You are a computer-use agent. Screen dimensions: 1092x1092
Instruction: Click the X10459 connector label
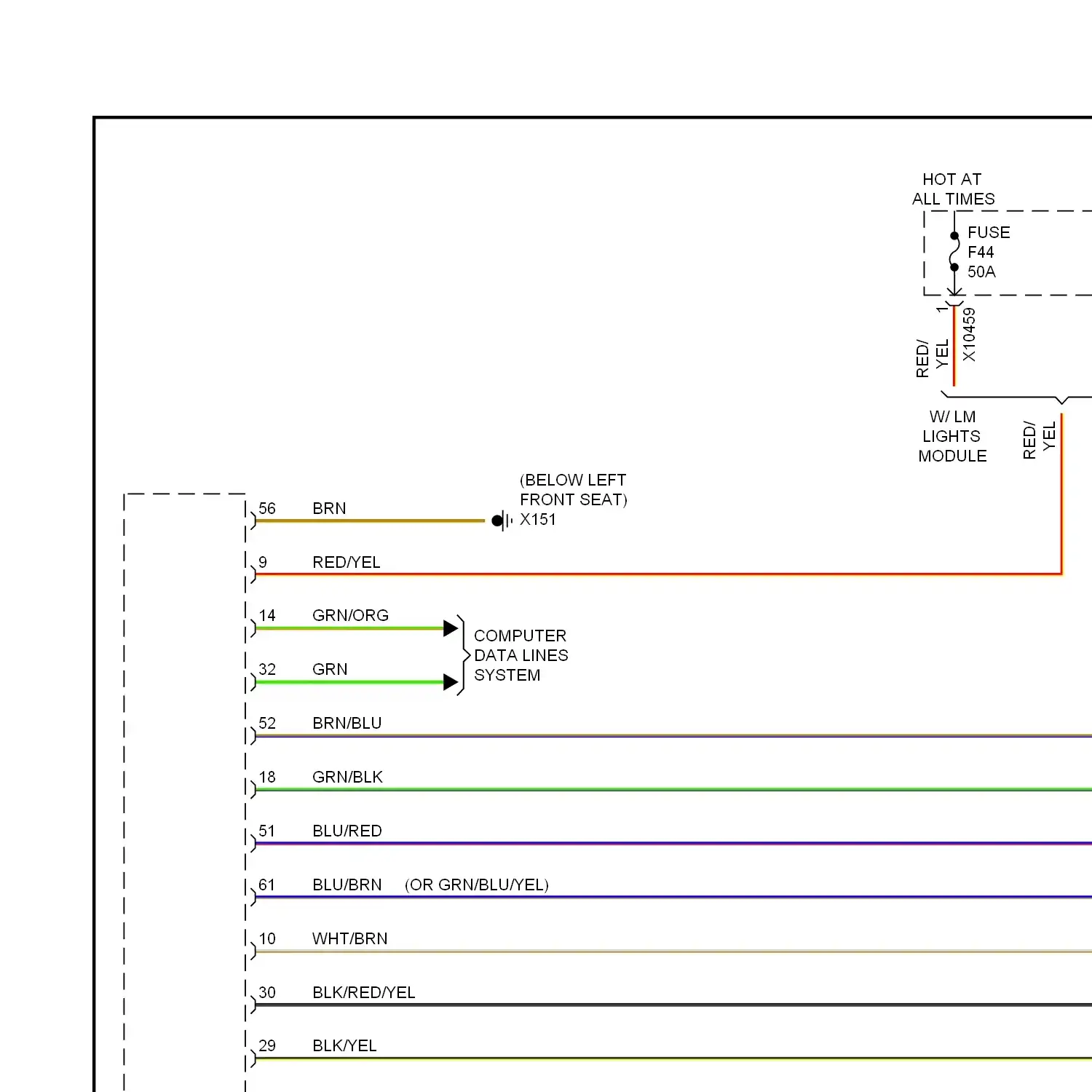(x=969, y=334)
